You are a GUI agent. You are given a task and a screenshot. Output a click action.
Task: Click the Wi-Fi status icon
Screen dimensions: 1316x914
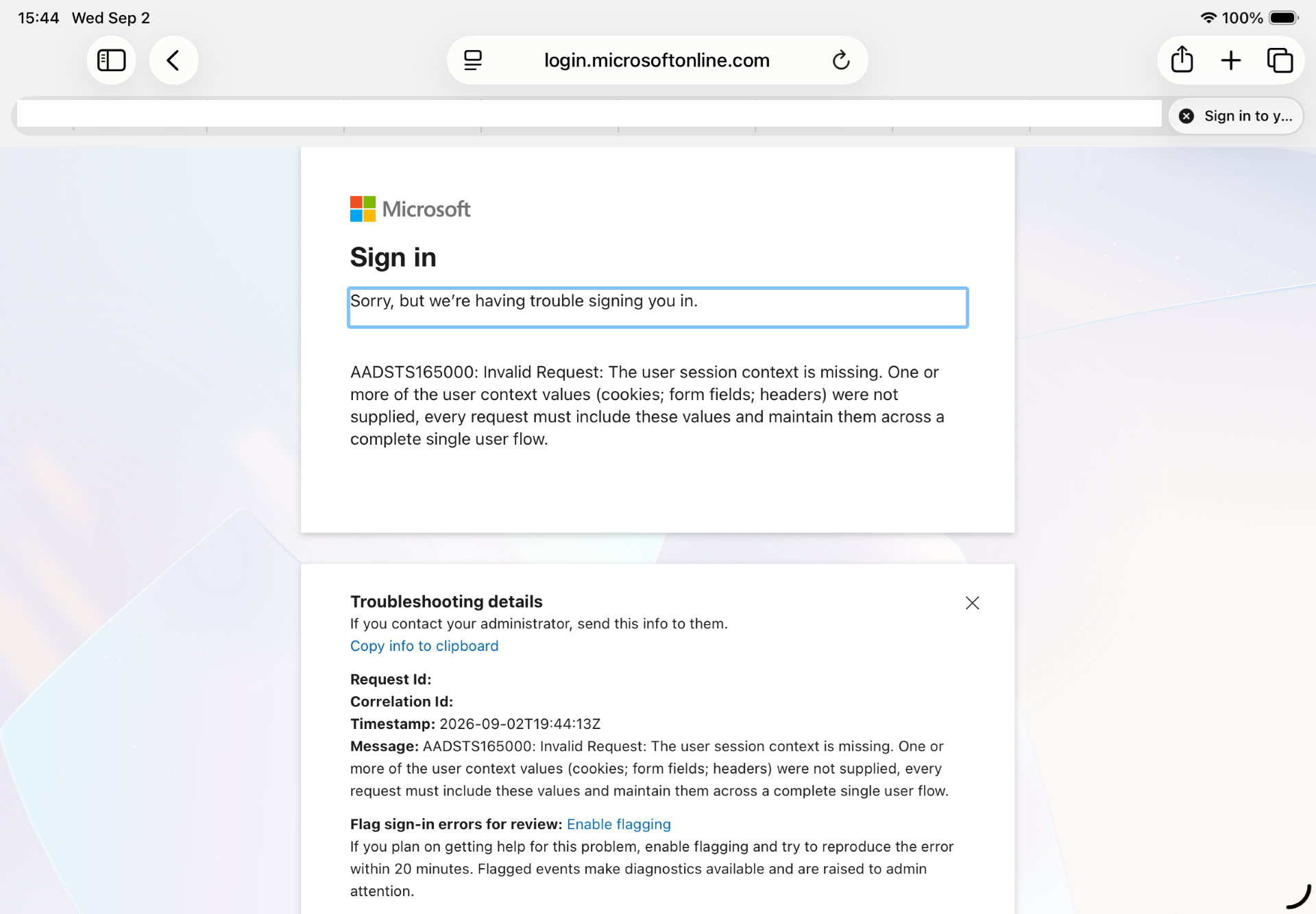coord(1208,18)
